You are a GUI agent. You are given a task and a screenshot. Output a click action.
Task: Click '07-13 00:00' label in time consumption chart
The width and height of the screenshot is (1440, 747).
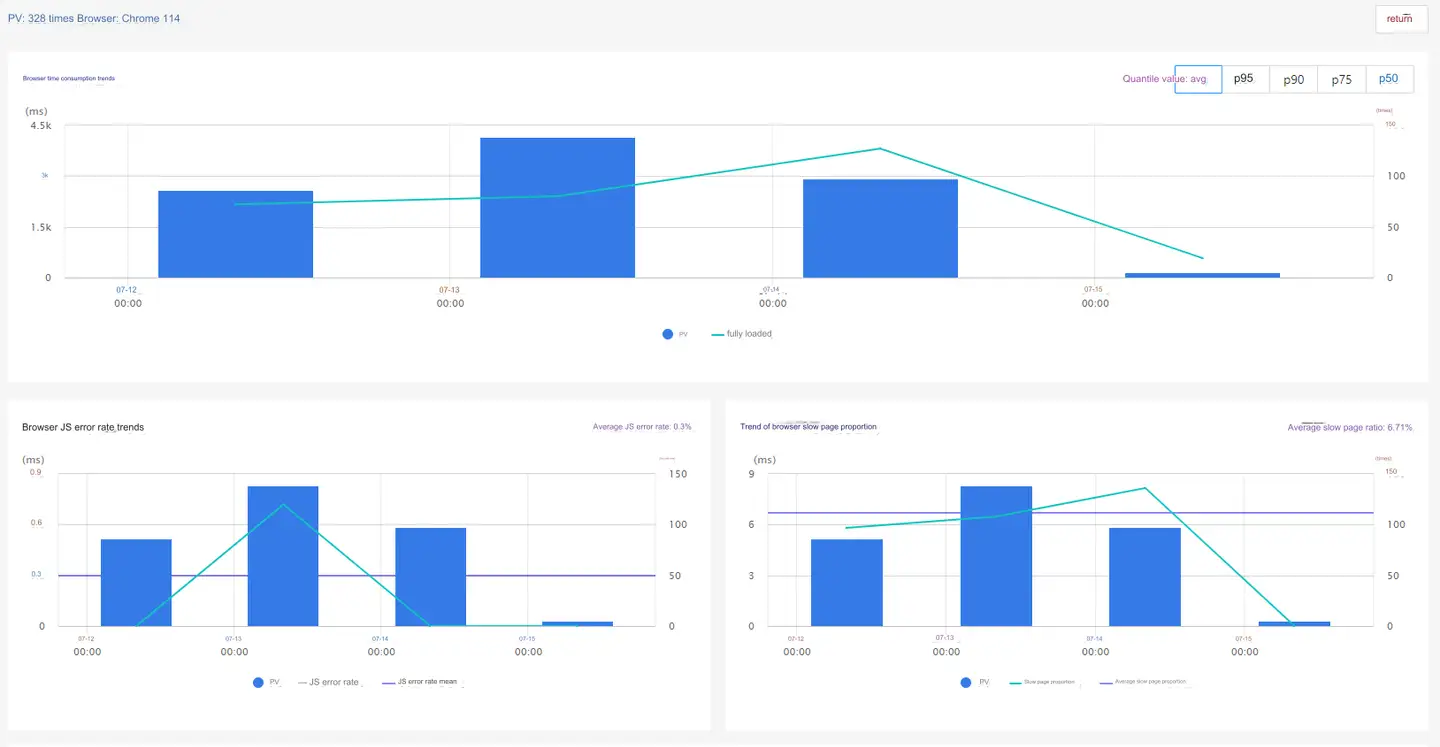(450, 296)
